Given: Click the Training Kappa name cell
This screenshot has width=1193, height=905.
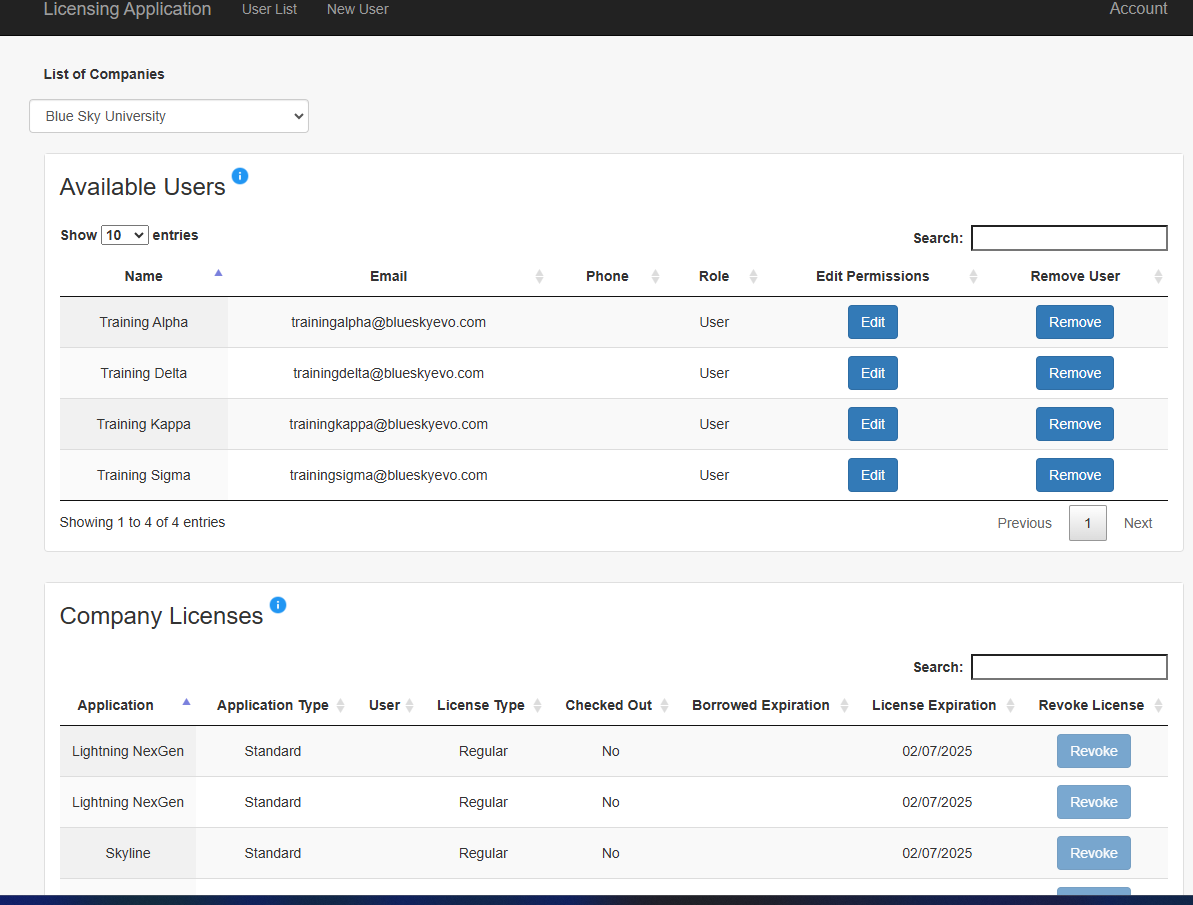Looking at the screenshot, I should click(144, 424).
